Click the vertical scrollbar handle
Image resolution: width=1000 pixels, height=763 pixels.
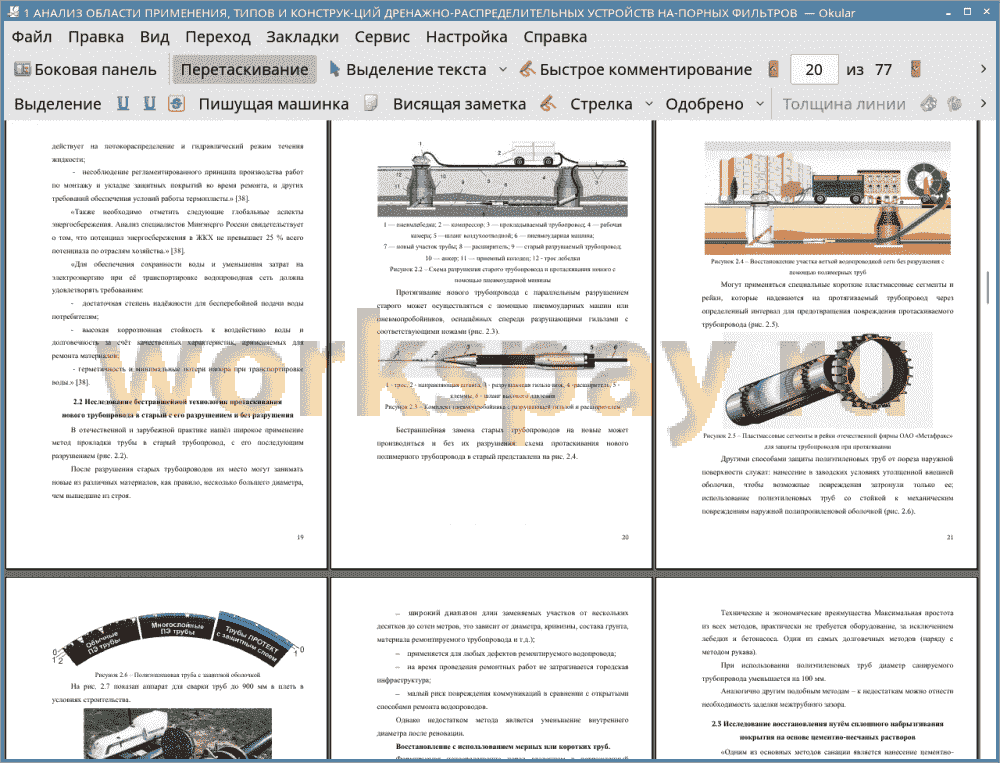click(988, 288)
